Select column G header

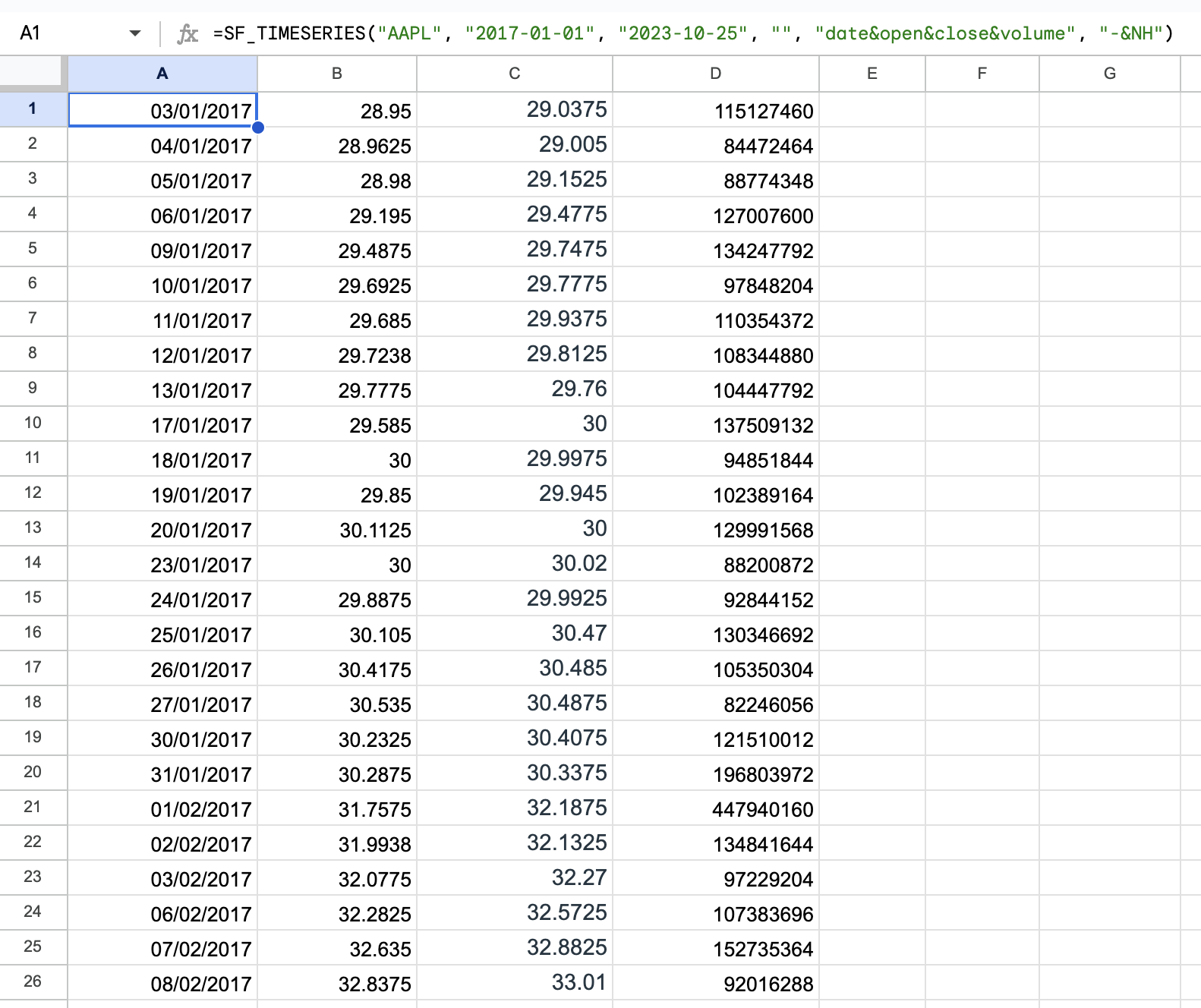tap(1110, 74)
